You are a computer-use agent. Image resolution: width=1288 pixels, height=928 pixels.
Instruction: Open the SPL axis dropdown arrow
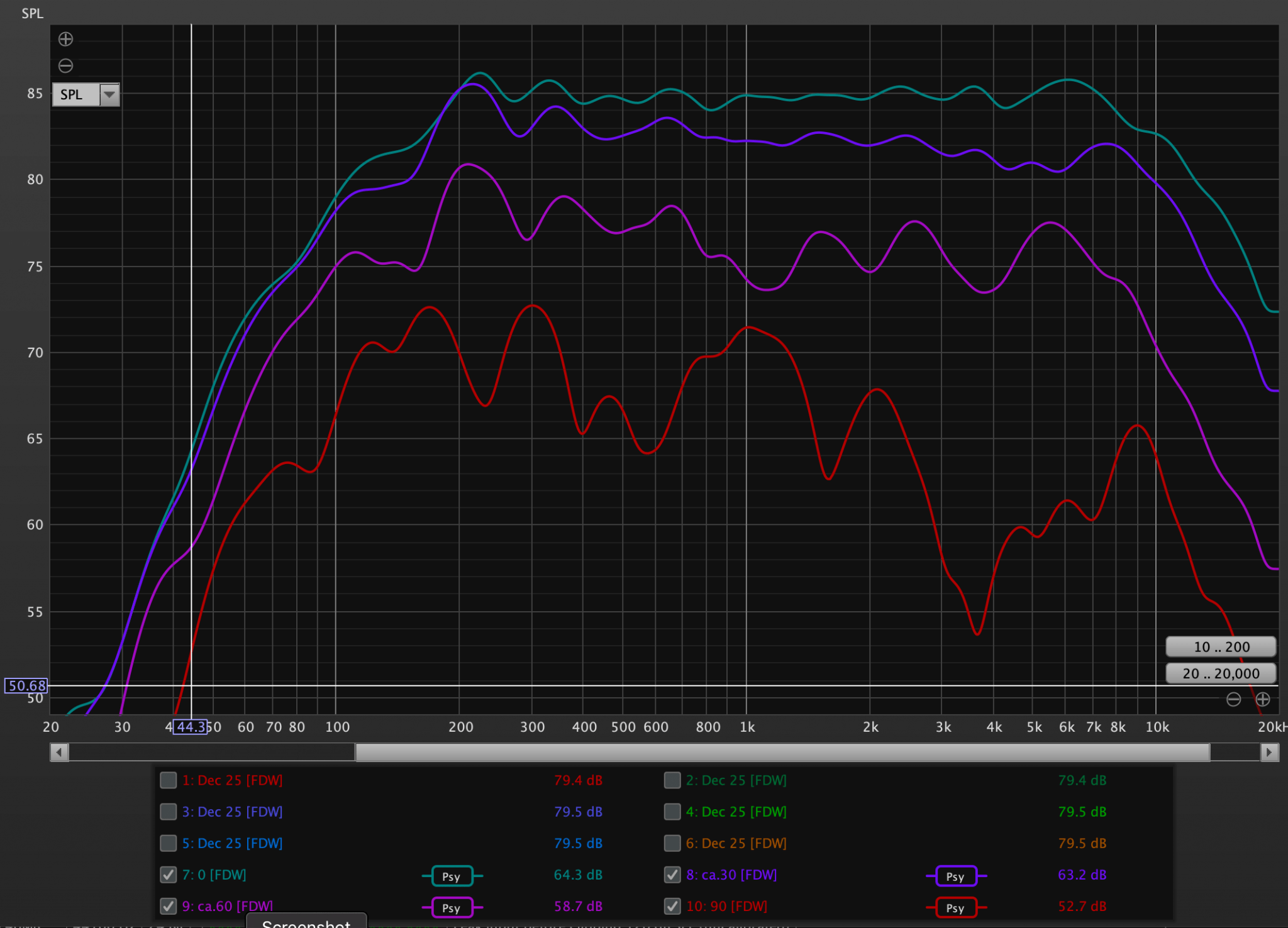pos(110,95)
